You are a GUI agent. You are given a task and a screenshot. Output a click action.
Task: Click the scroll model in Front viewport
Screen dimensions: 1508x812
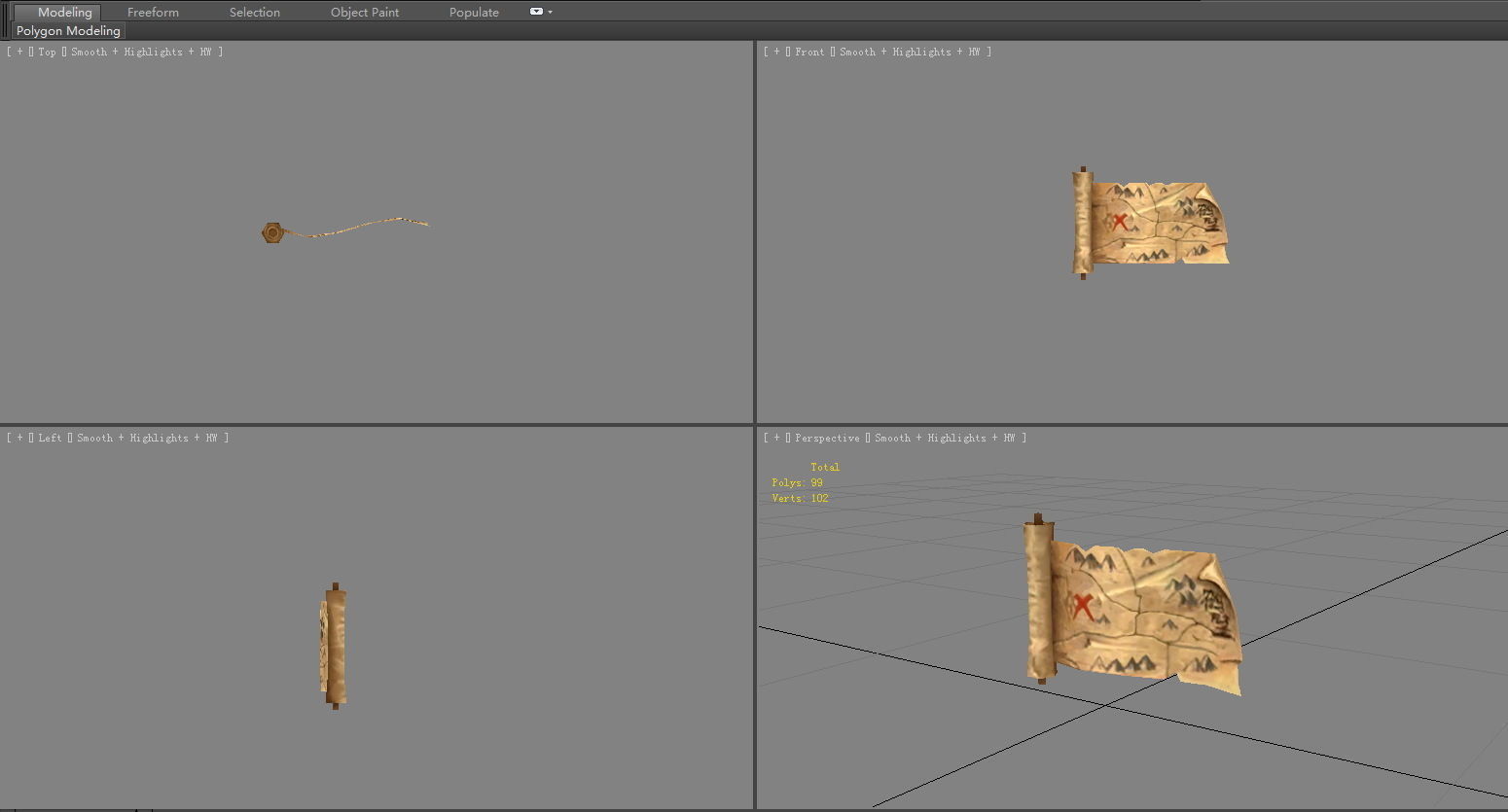1153,224
